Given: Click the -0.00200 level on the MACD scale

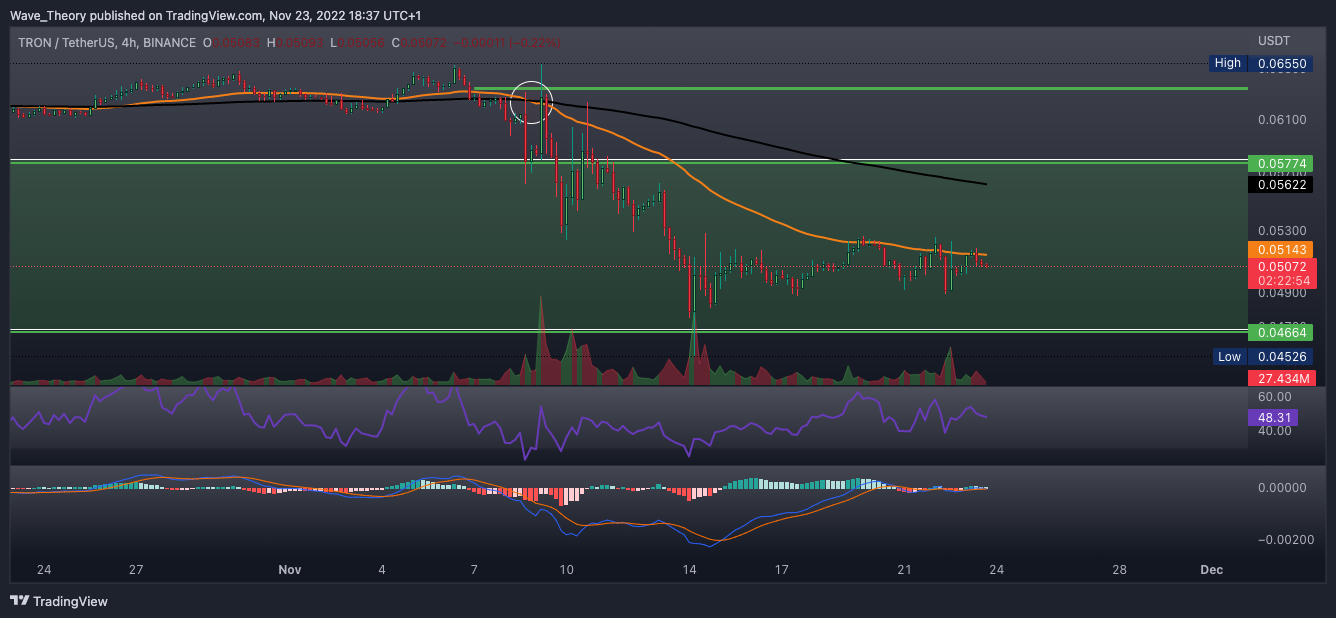Looking at the screenshot, I should pos(1283,539).
